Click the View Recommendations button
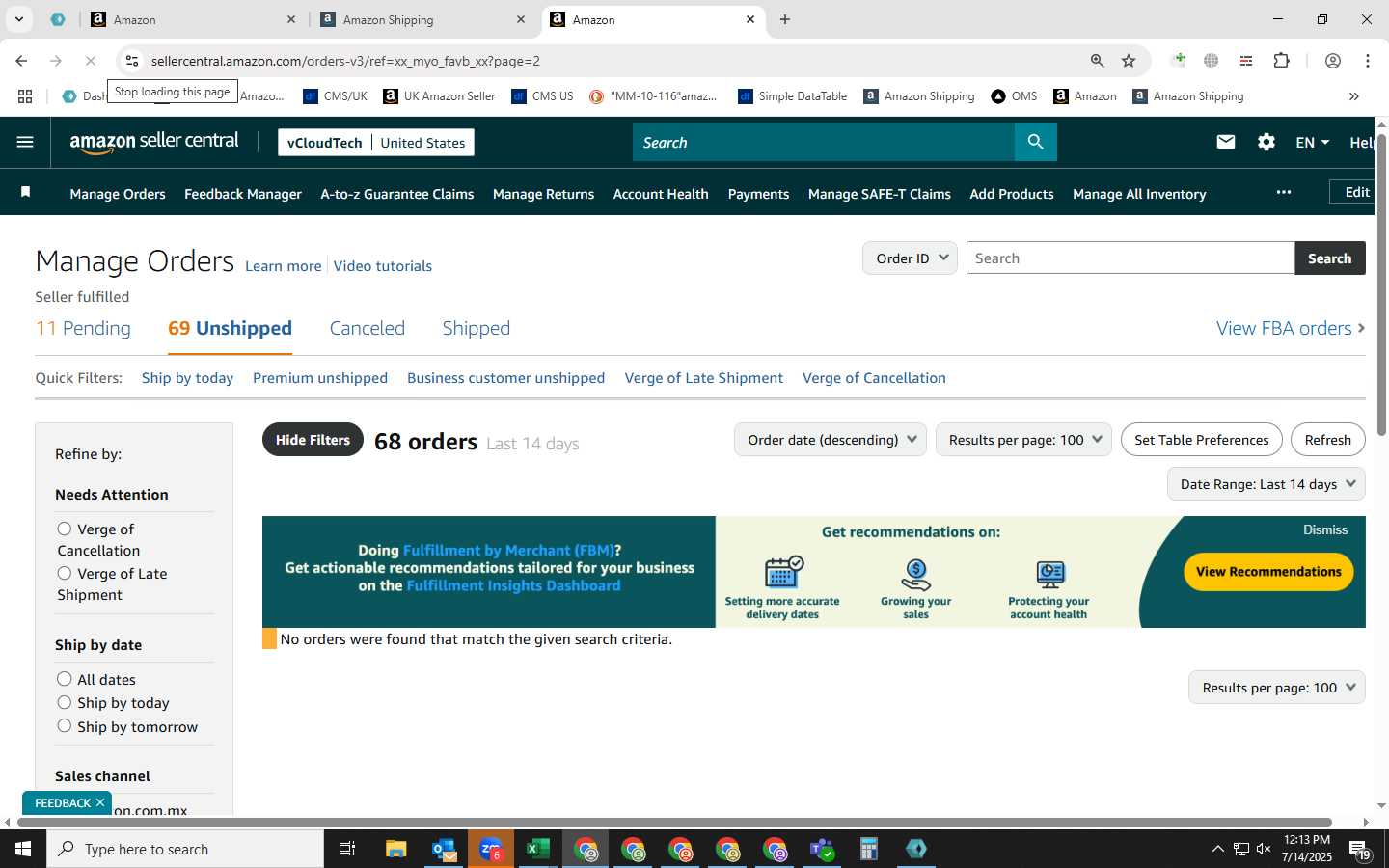The image size is (1389, 868). (1268, 571)
